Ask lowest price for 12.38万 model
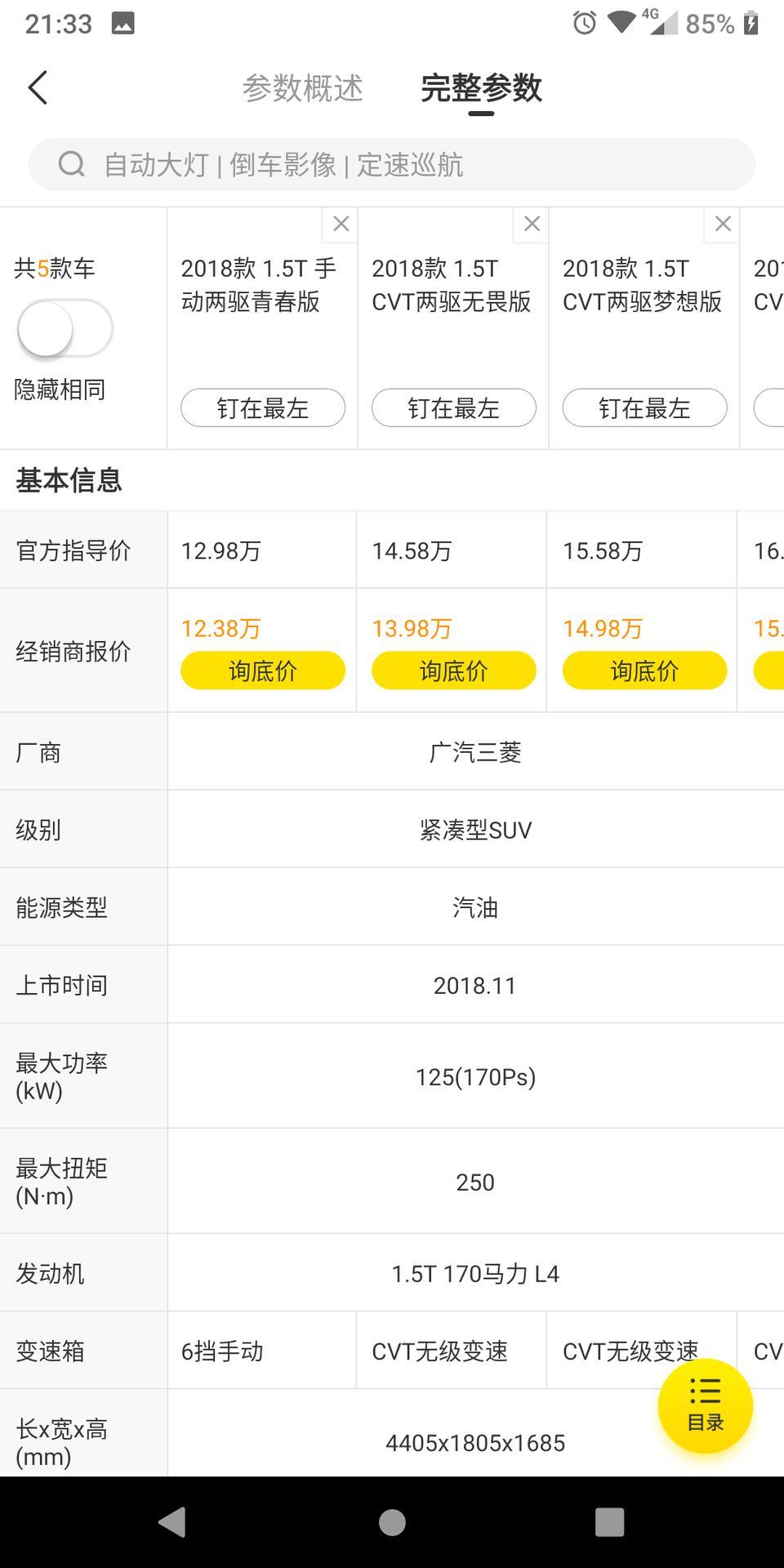This screenshot has height=1568, width=784. coord(263,670)
